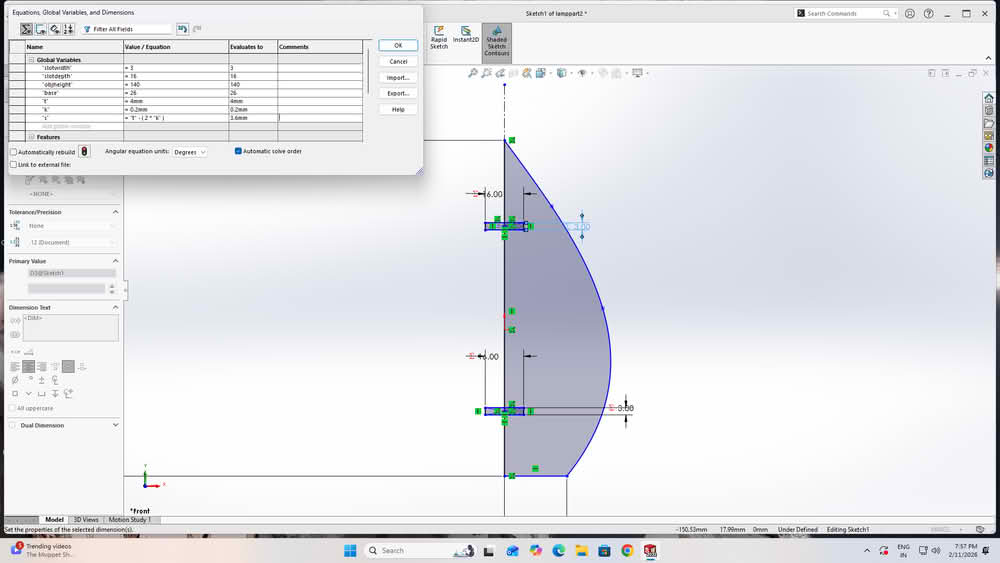Open tolerance type None dropdown
This screenshot has height=563, width=1000.
pos(72,226)
